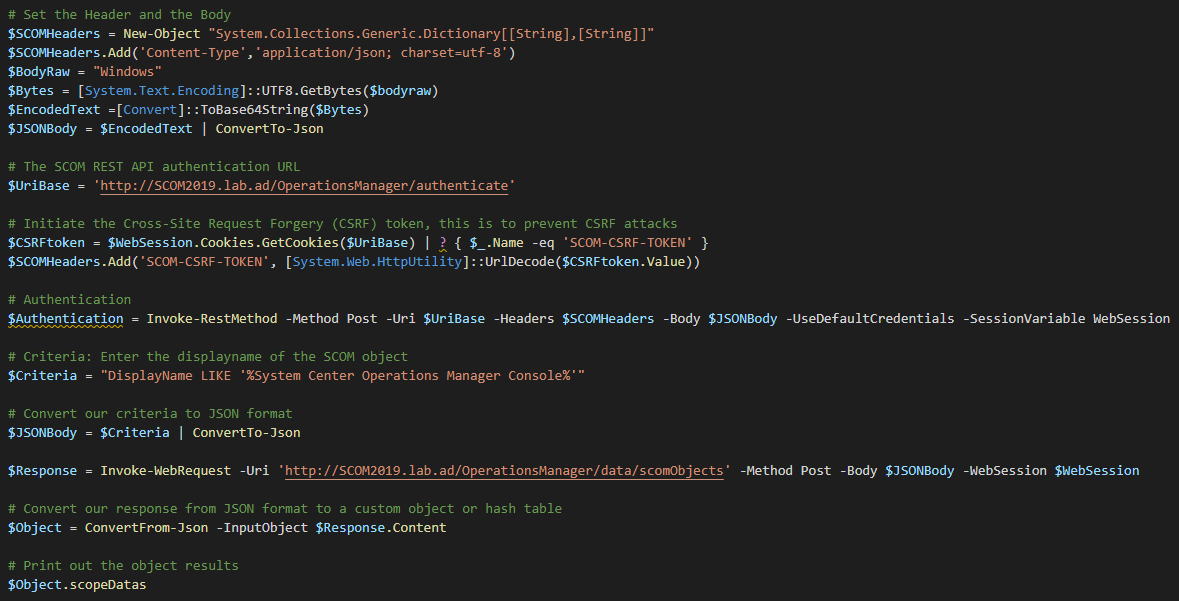1179x601 pixels.
Task: Click the ConvertFrom-Json cmdlet
Action: [147, 527]
